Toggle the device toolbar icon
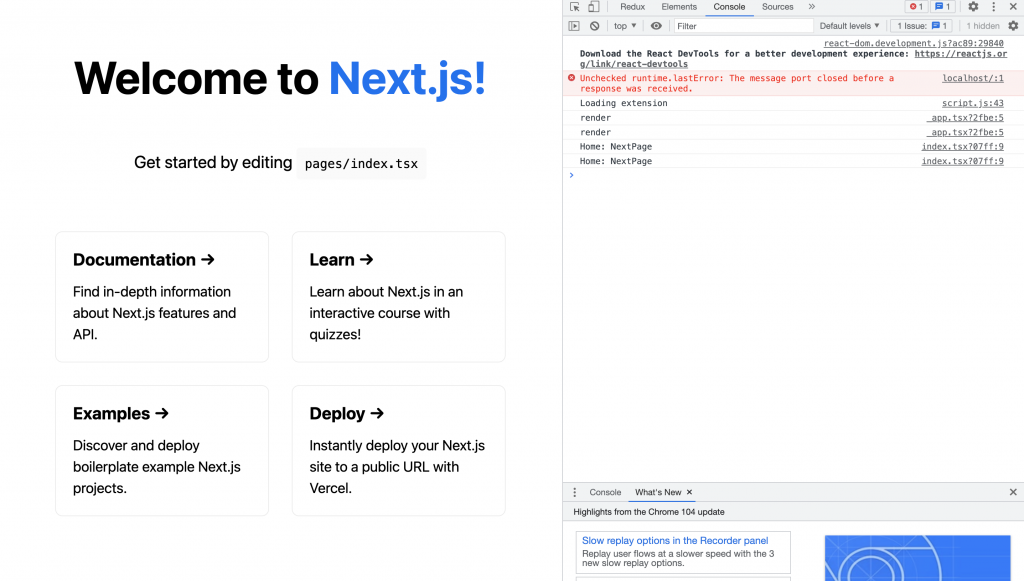The image size is (1024, 581). [594, 7]
